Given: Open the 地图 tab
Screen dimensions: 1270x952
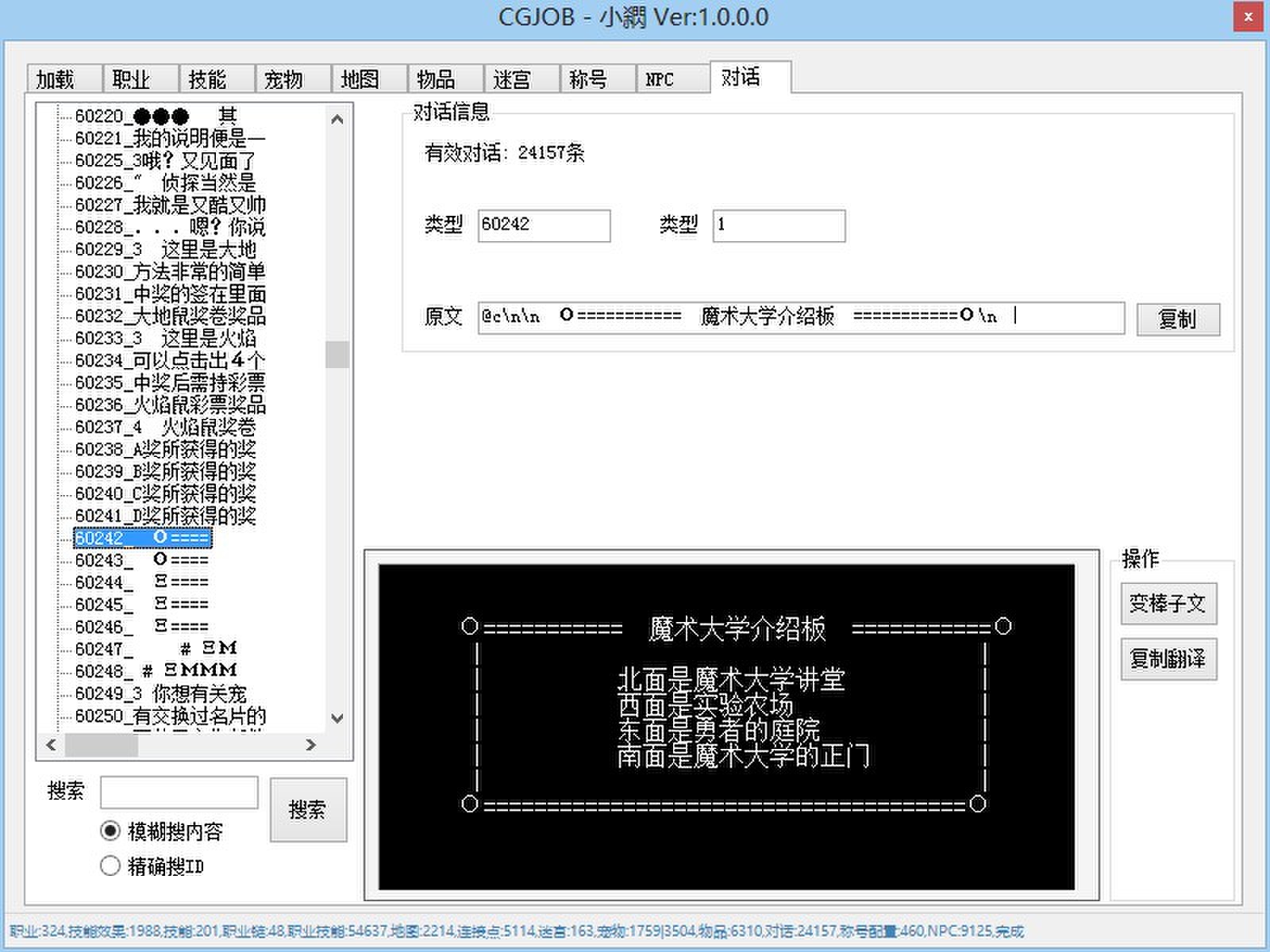Looking at the screenshot, I should tap(360, 79).
